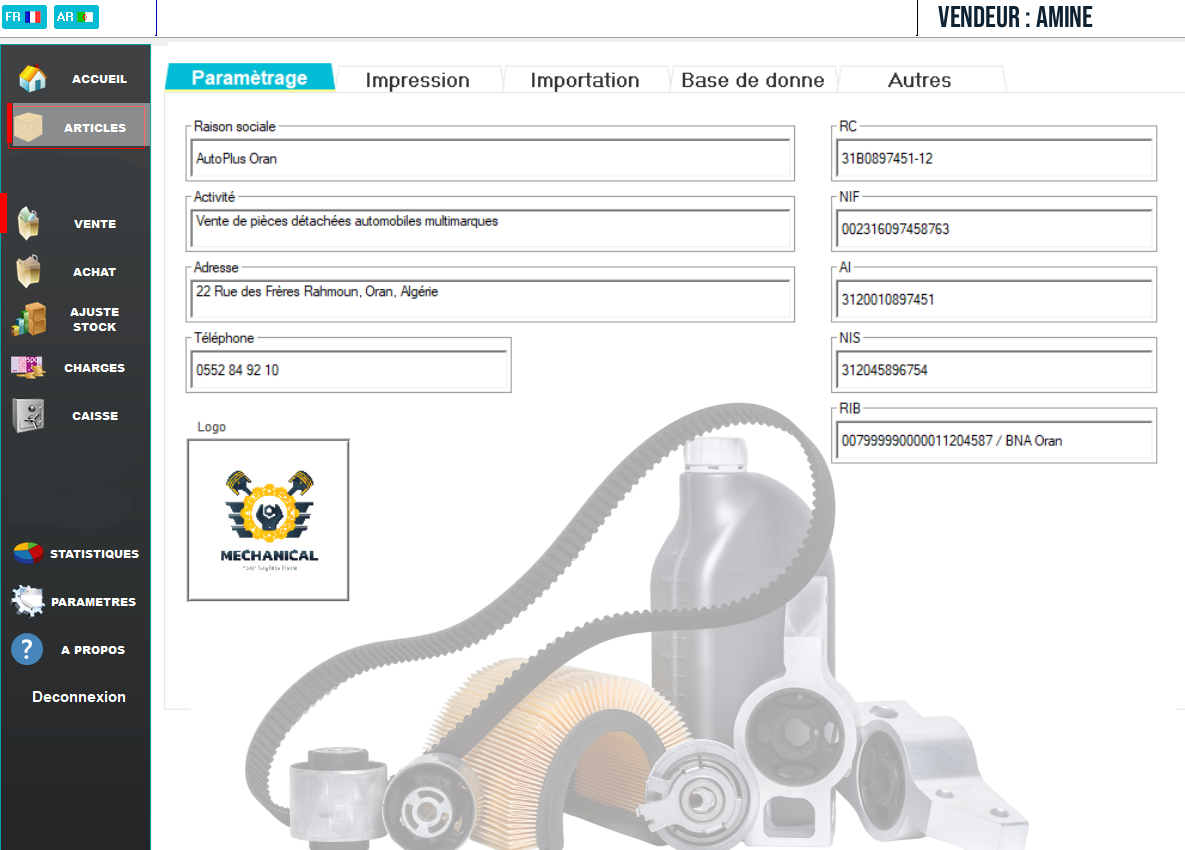
Task: Click the Charges money icon
Action: 28,367
